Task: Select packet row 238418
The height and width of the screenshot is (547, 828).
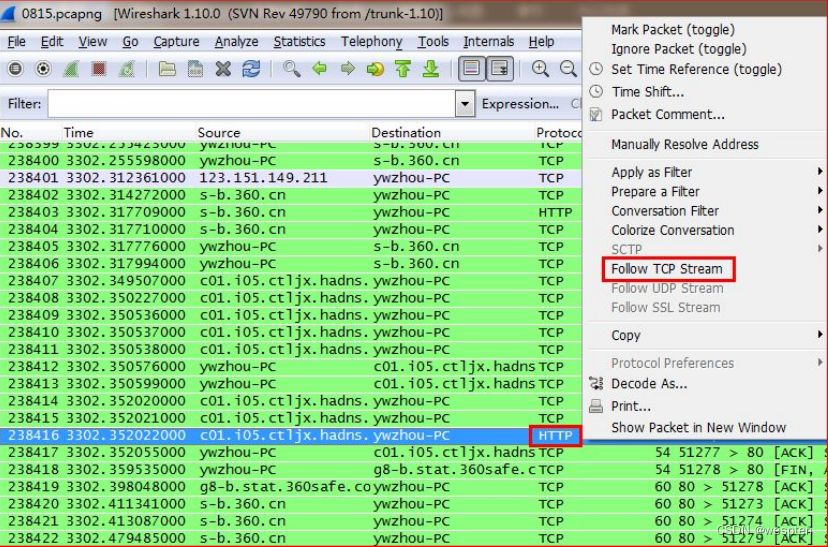Action: (414, 470)
